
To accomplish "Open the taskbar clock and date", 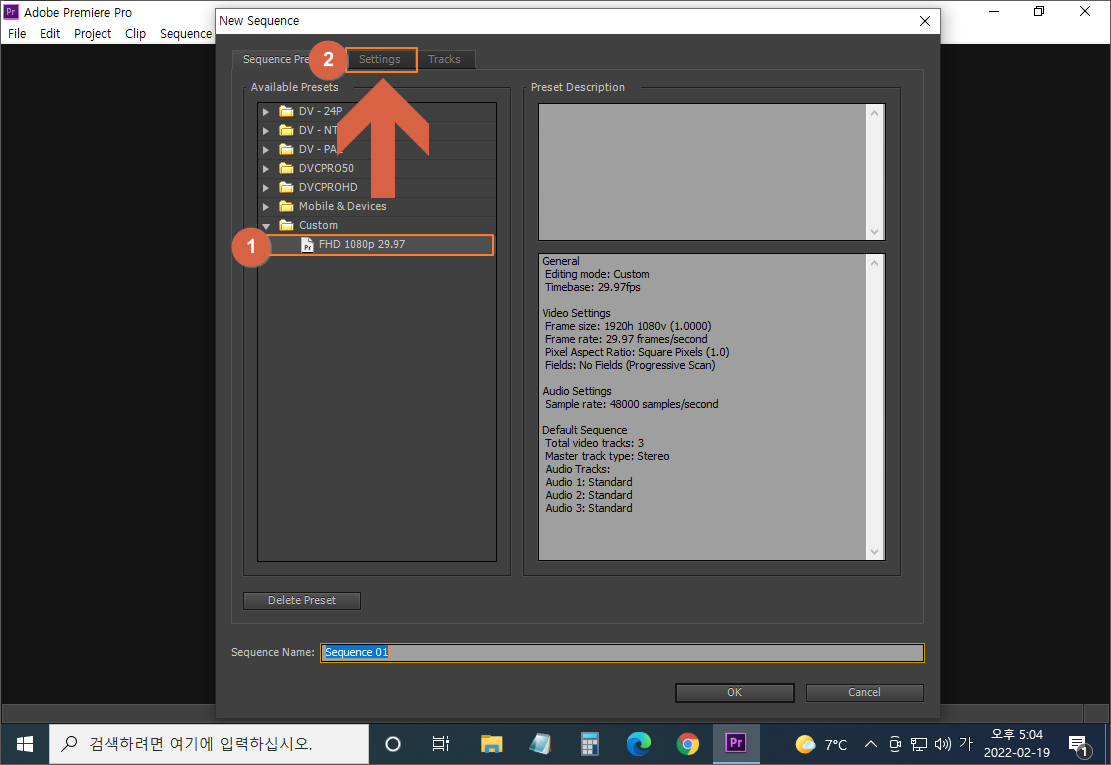I will (1017, 744).
